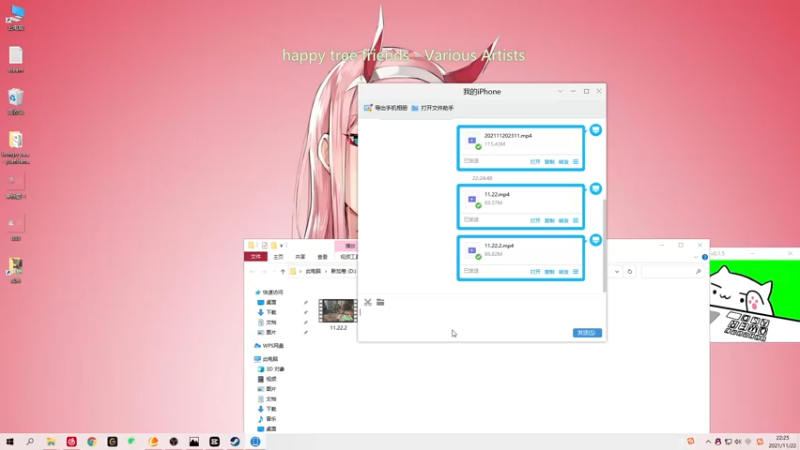Click 打开 on the 11.22.mp4 card

(535, 220)
